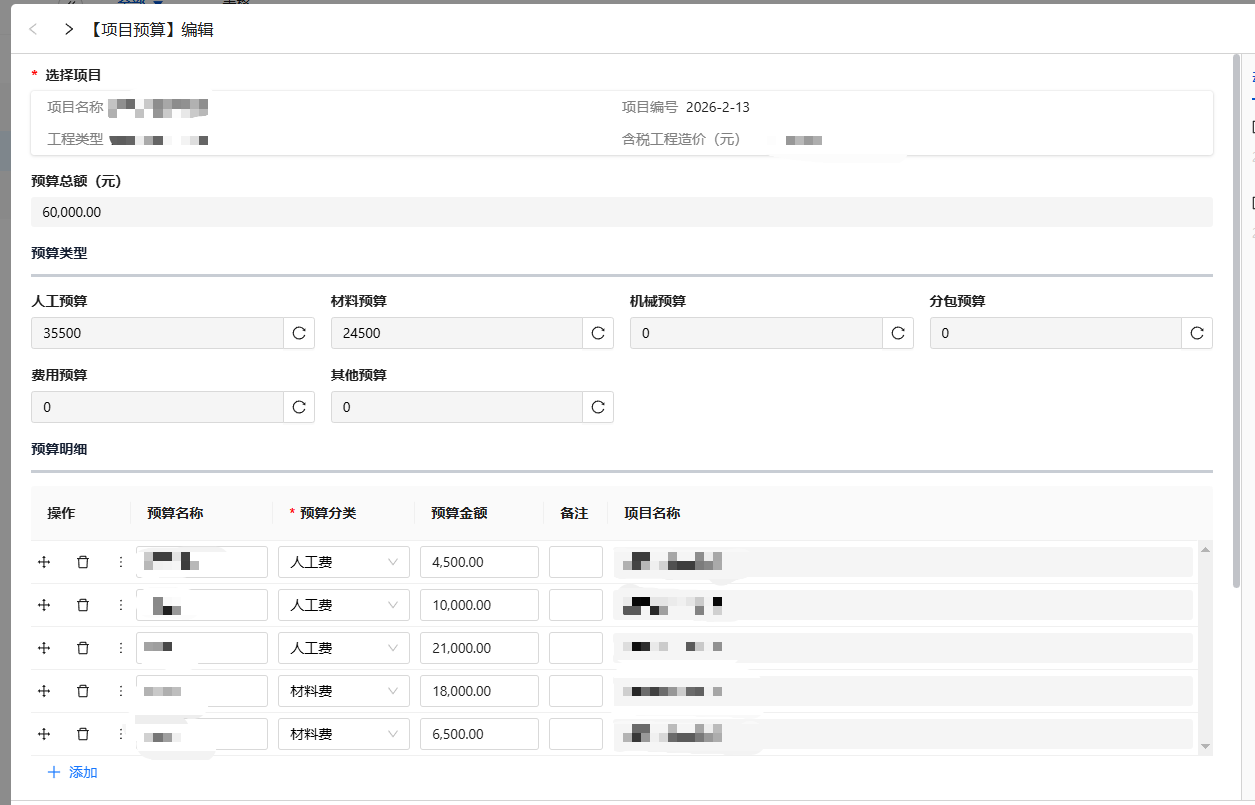Click refresh icon beside 材料预算 field
Image resolution: width=1255 pixels, height=805 pixels.
pyautogui.click(x=598, y=333)
